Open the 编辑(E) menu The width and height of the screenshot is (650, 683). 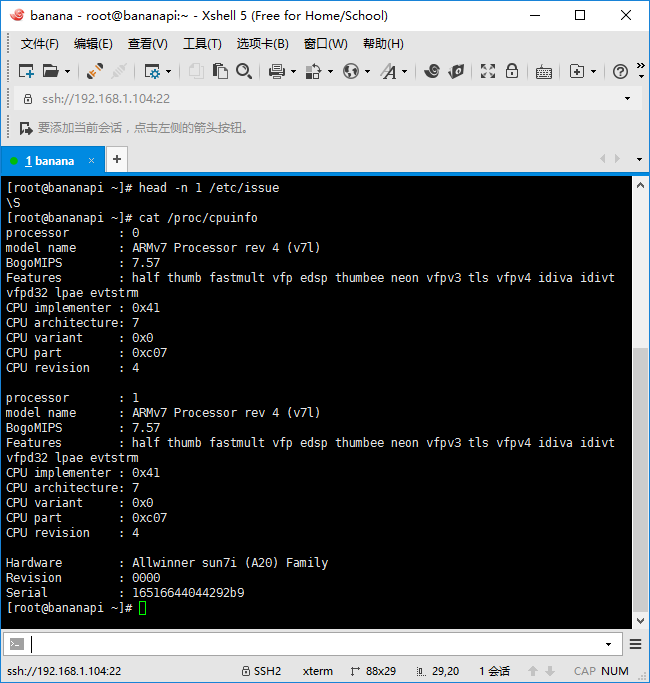coord(93,44)
